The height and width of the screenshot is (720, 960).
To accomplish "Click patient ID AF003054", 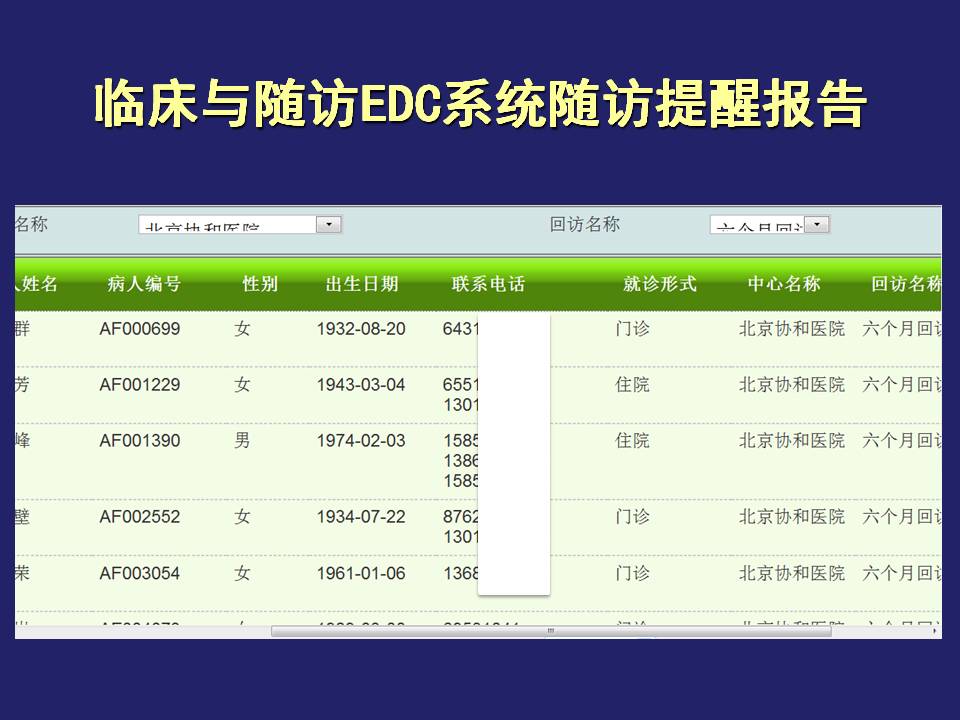I will [x=140, y=573].
